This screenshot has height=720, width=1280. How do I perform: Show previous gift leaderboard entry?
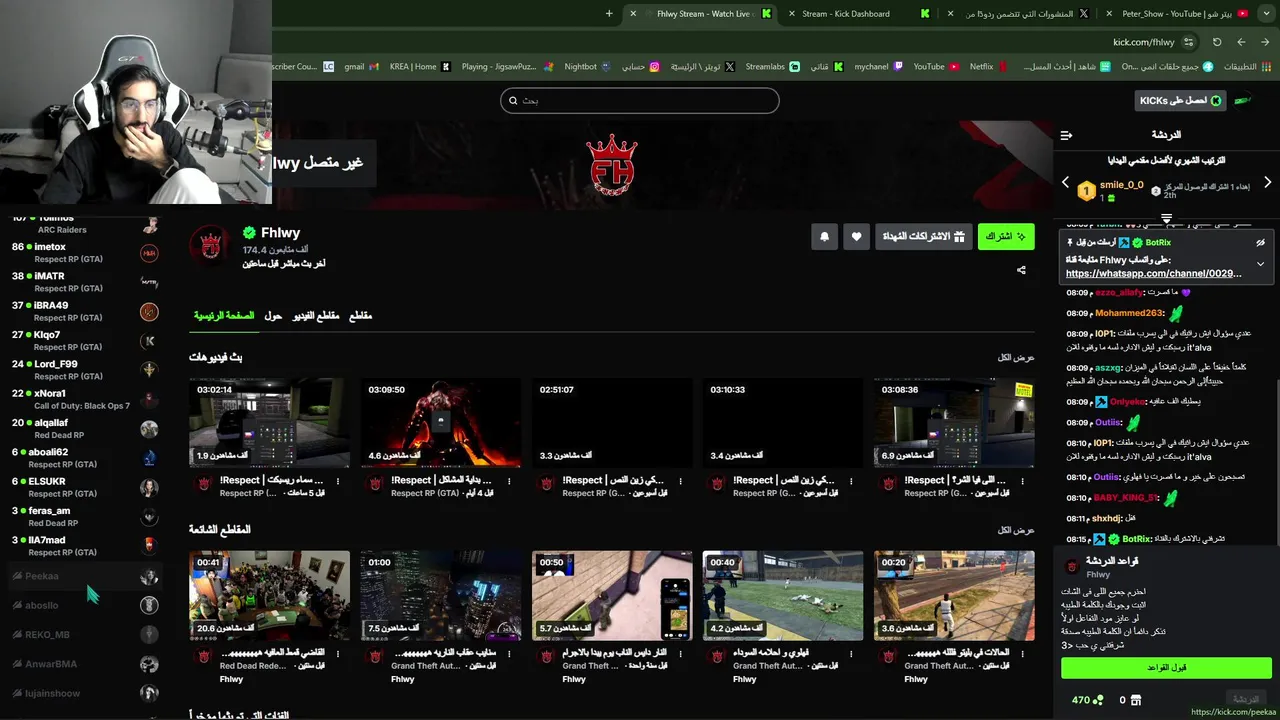point(1065,183)
